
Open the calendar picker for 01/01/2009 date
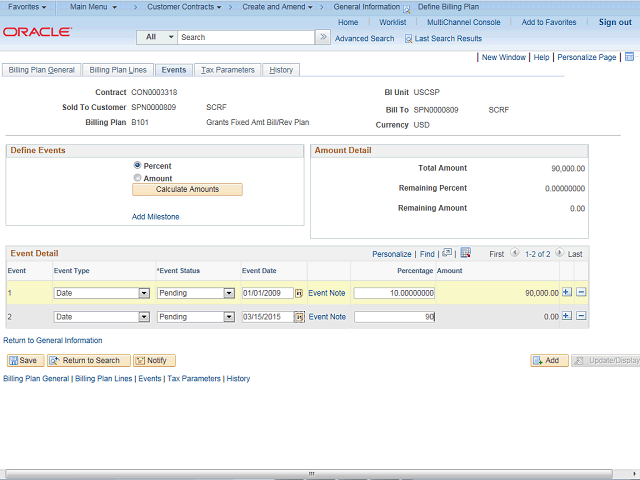pos(299,293)
